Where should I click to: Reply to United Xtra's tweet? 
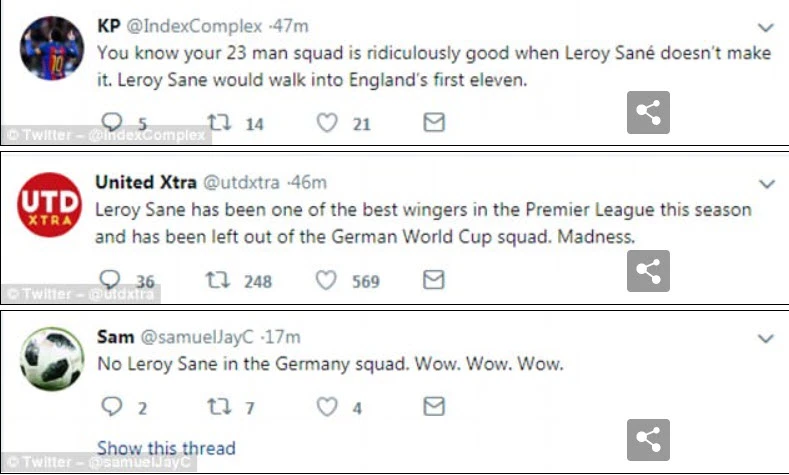(x=111, y=281)
